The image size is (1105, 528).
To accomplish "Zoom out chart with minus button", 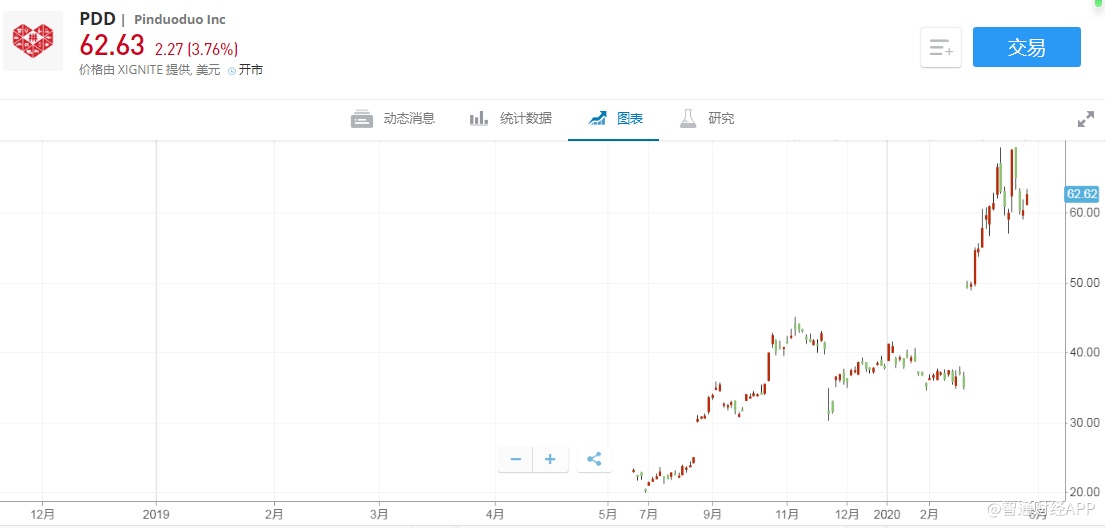I will pyautogui.click(x=516, y=459).
